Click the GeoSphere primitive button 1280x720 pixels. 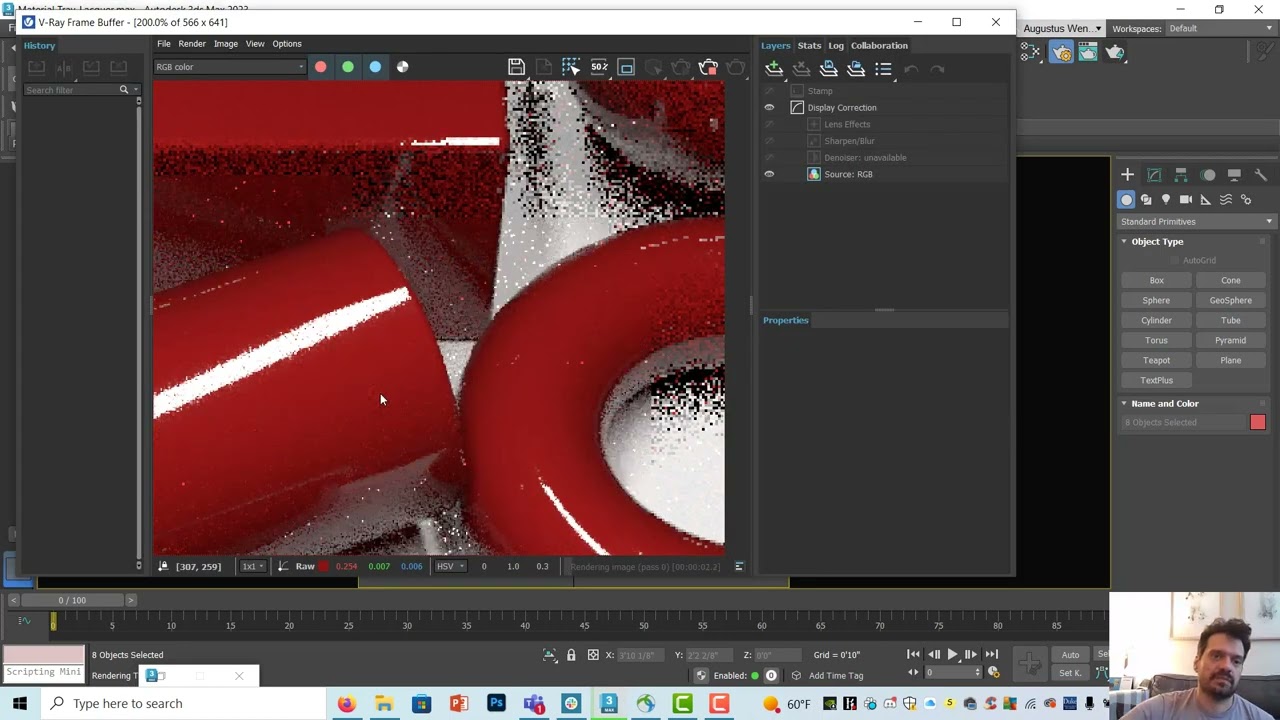[1230, 300]
